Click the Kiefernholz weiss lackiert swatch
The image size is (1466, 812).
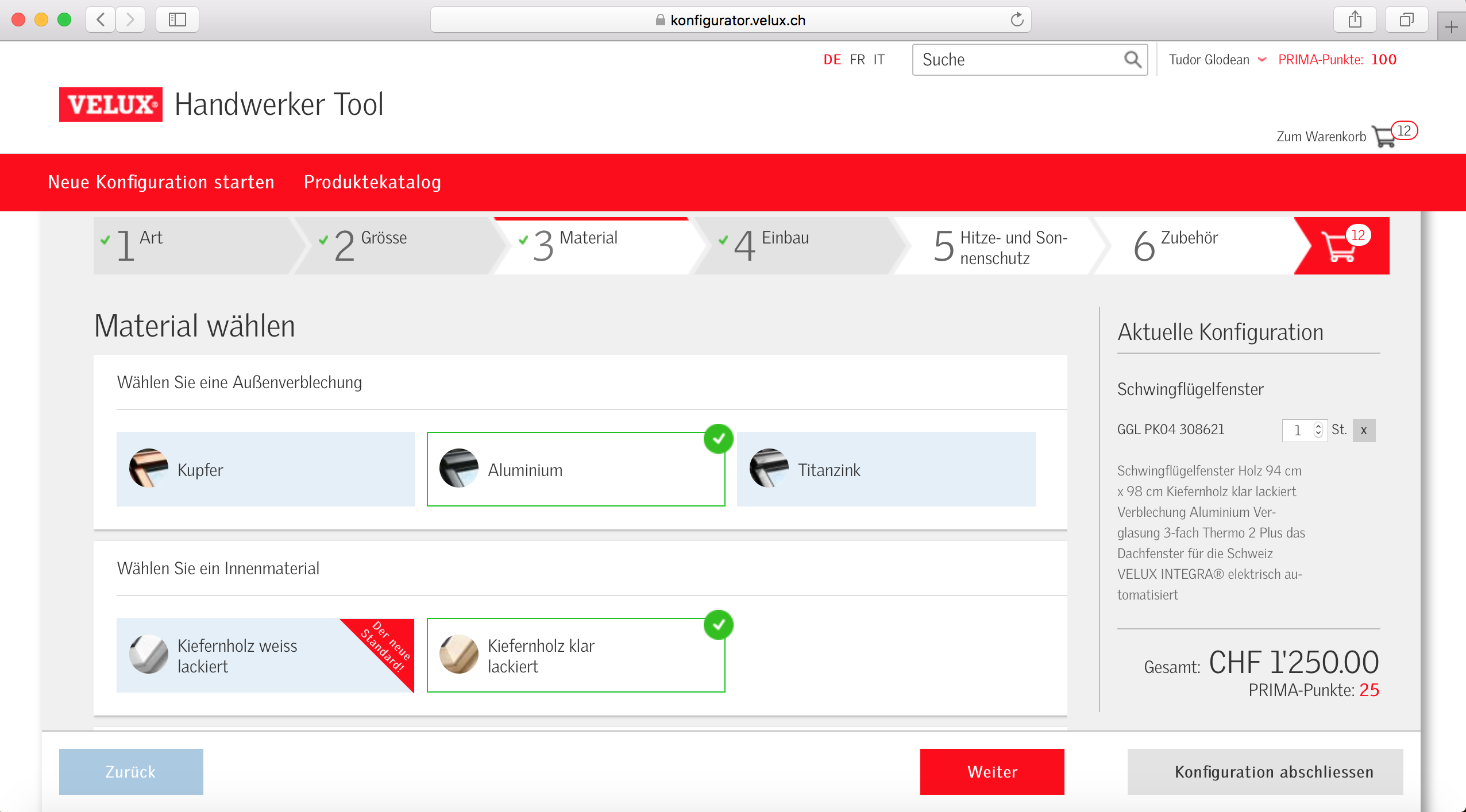tap(149, 654)
